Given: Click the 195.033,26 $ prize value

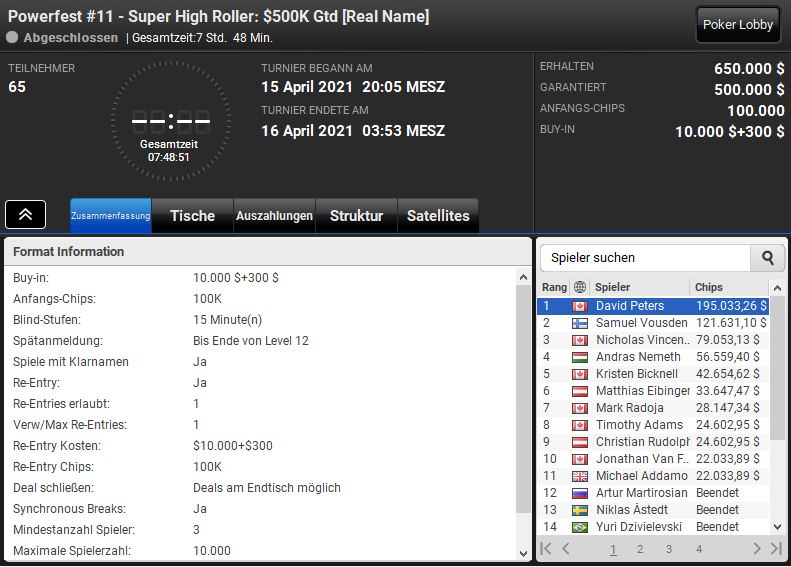Looking at the screenshot, I should [x=731, y=306].
